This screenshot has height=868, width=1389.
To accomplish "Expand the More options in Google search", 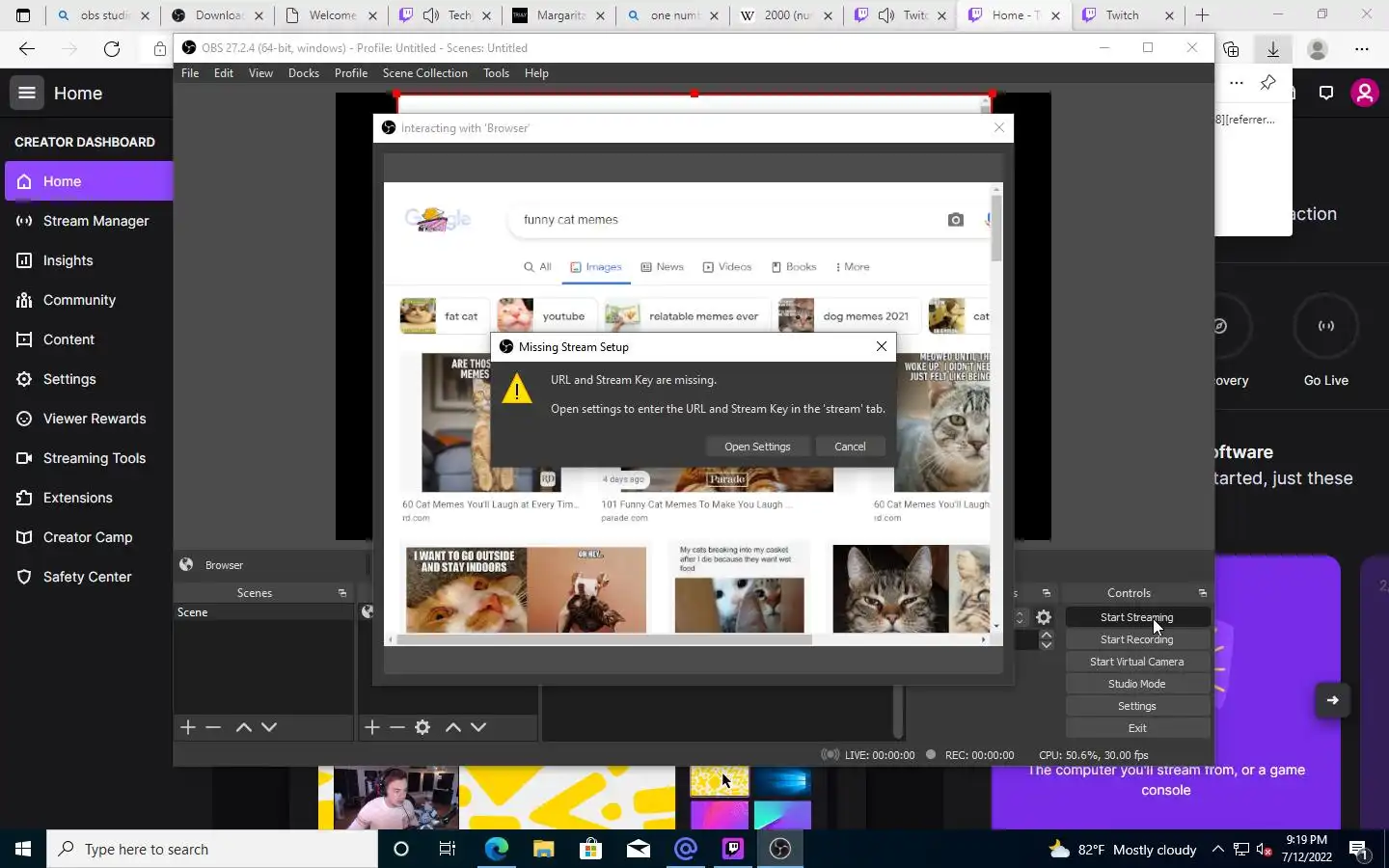I will click(x=853, y=267).
